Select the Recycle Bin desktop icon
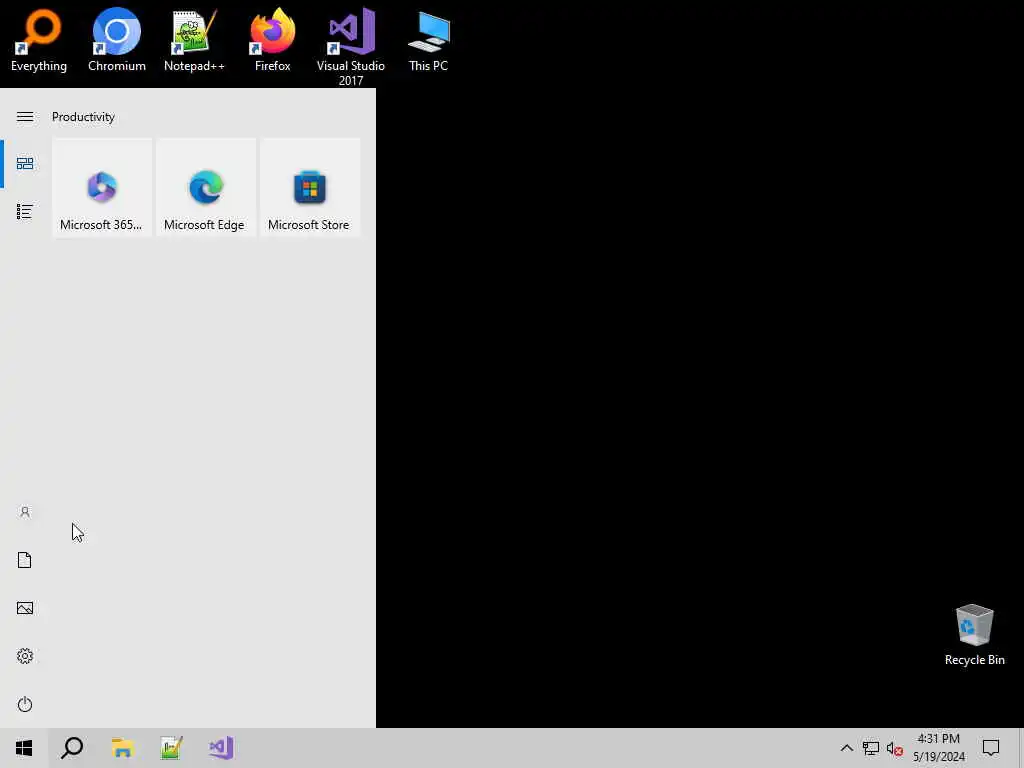Viewport: 1024px width, 768px height. pos(974,635)
